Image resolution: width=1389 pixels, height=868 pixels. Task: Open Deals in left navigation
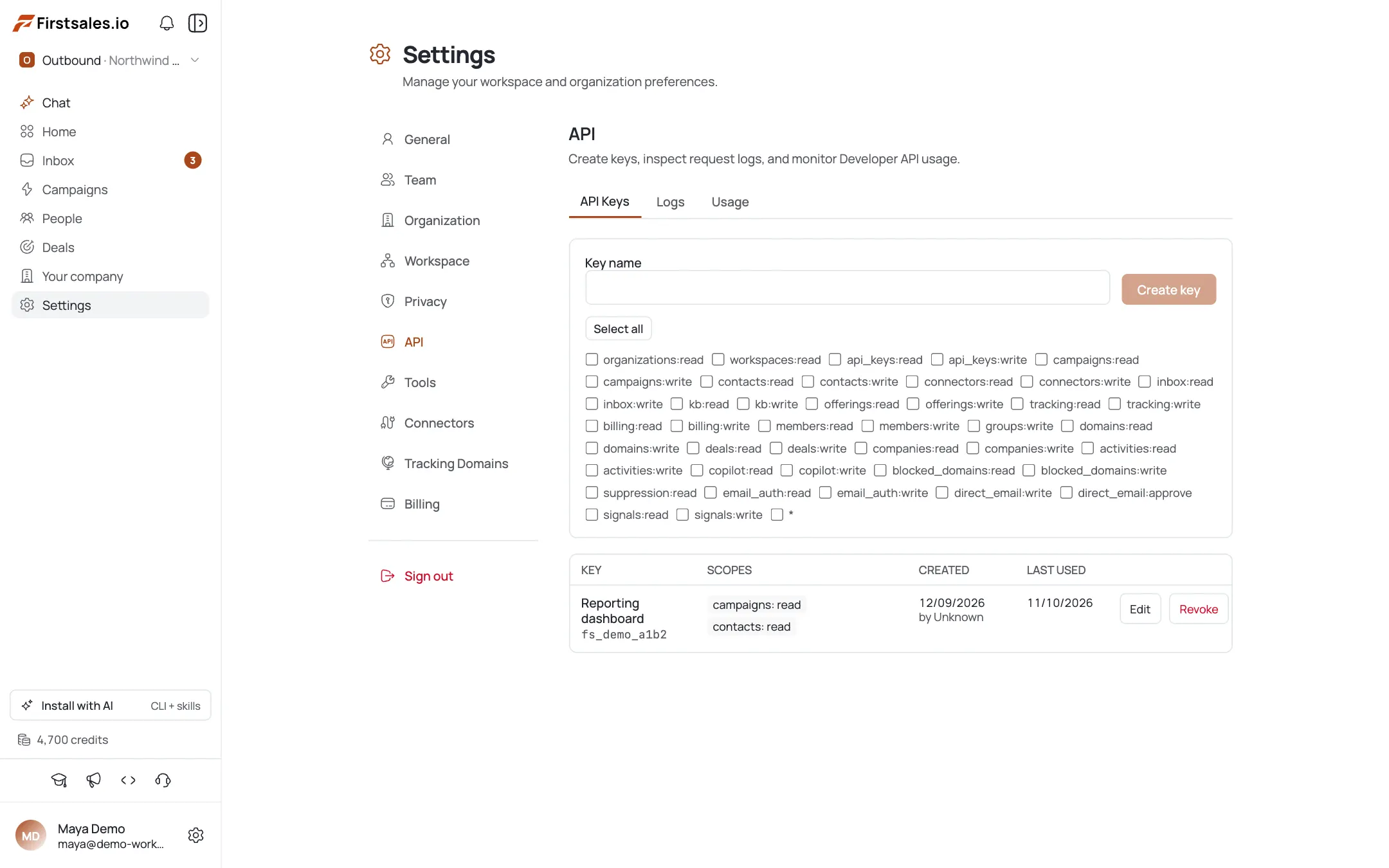(111, 248)
